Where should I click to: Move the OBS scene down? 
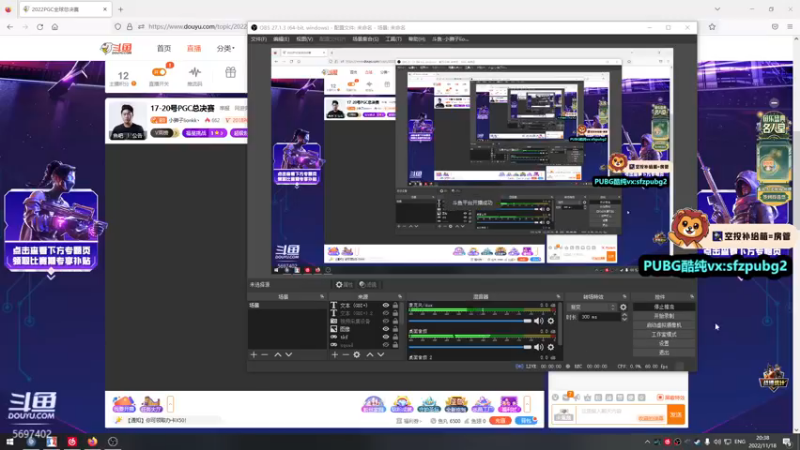point(289,355)
